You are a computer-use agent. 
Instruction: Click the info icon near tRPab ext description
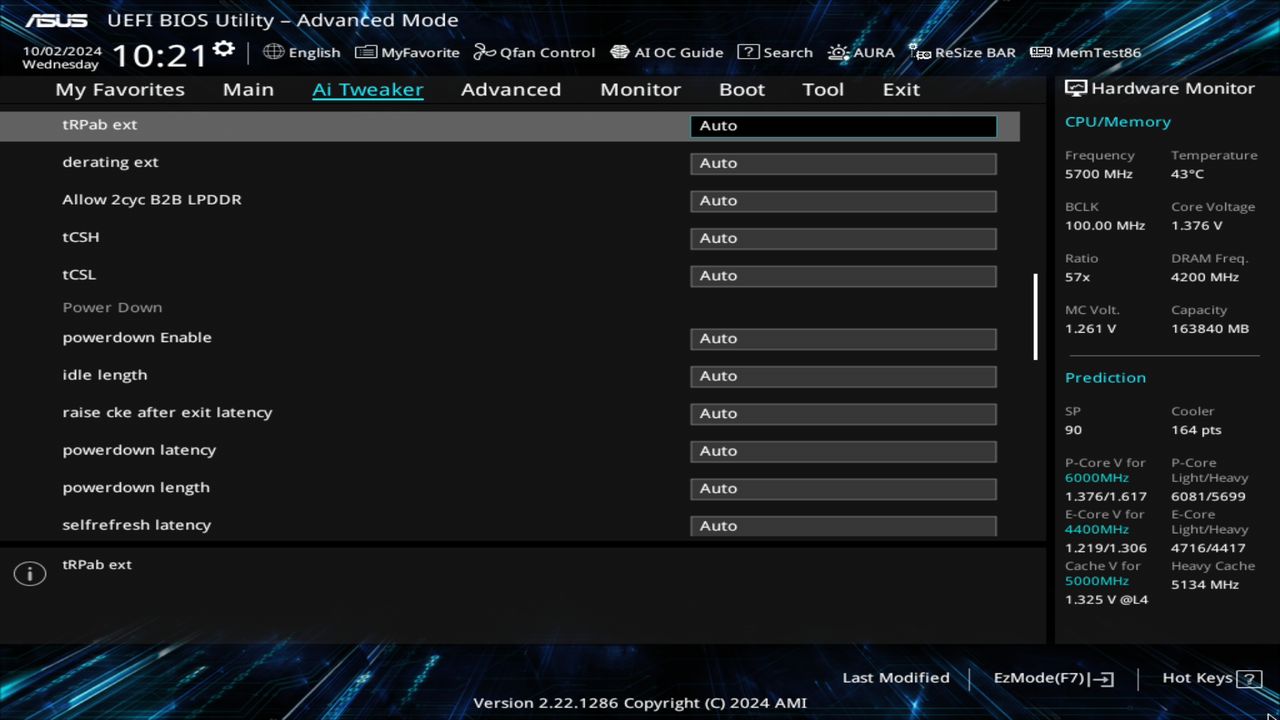pyautogui.click(x=29, y=574)
